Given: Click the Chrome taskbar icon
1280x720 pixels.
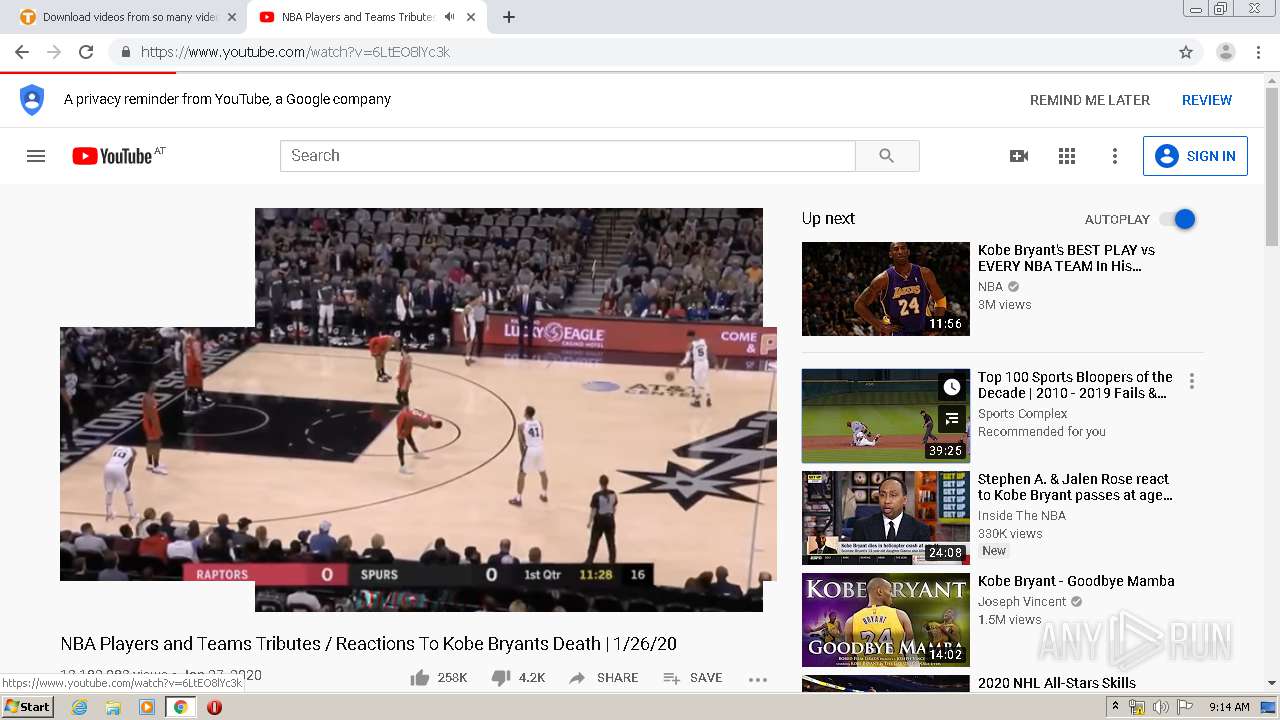Looking at the screenshot, I should (180, 707).
